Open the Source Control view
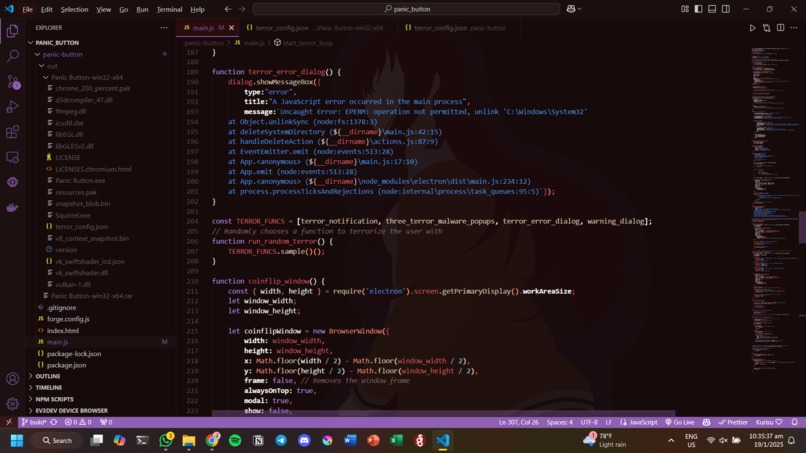The height and width of the screenshot is (453, 806). click(x=12, y=81)
